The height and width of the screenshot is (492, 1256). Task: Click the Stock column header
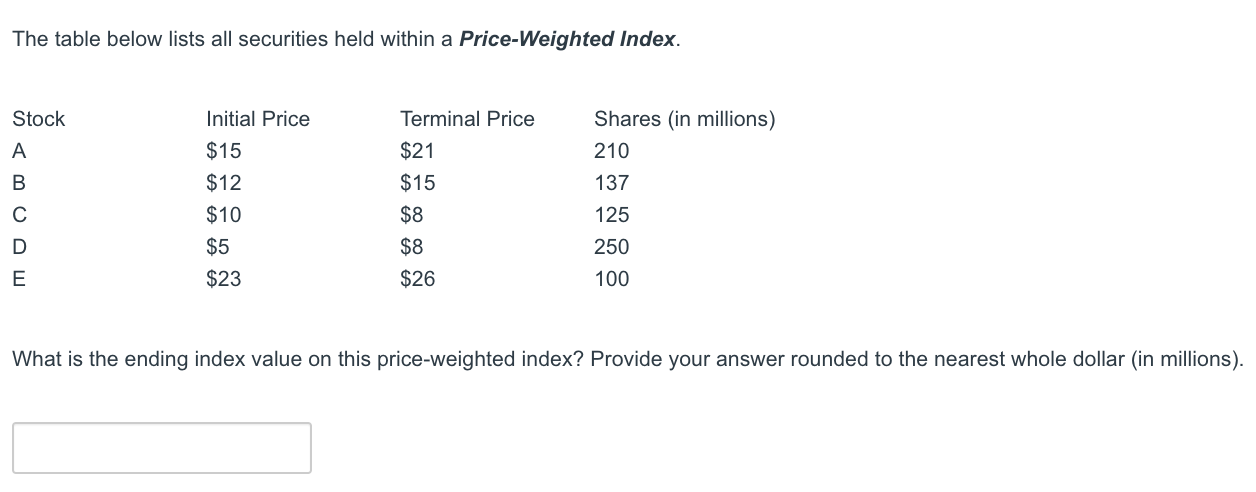(38, 119)
